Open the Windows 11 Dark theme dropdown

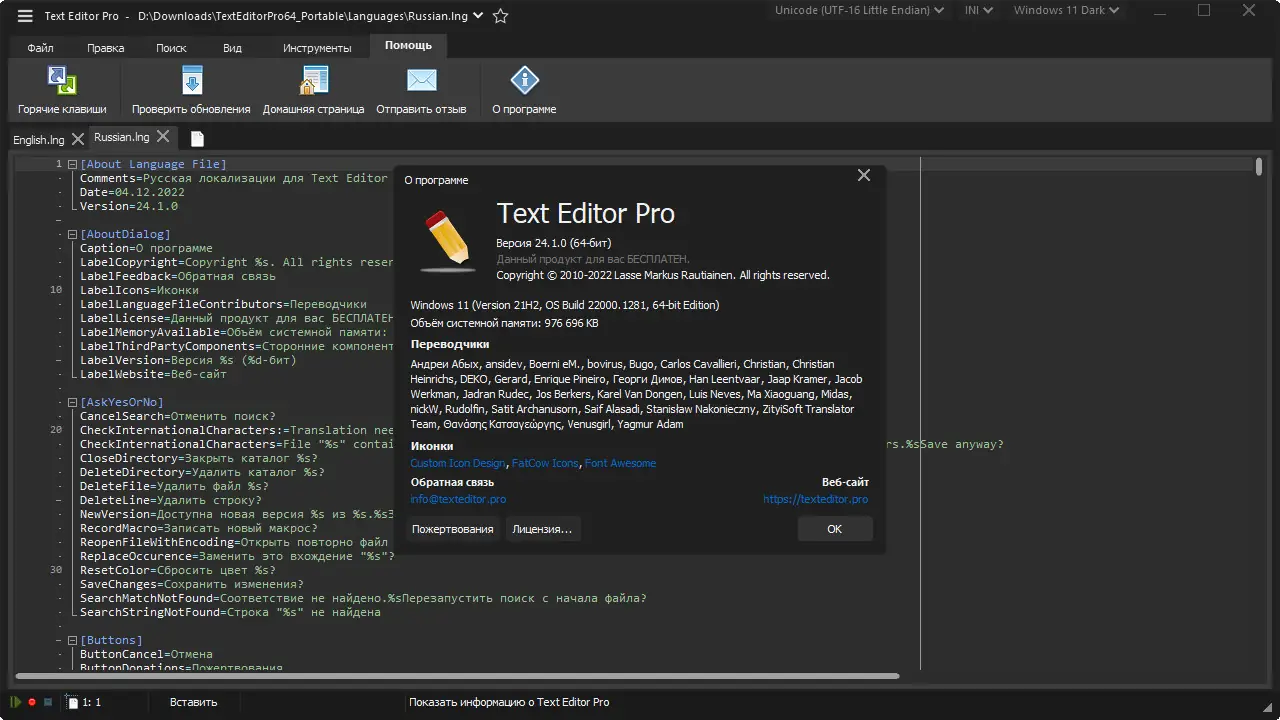[1067, 10]
